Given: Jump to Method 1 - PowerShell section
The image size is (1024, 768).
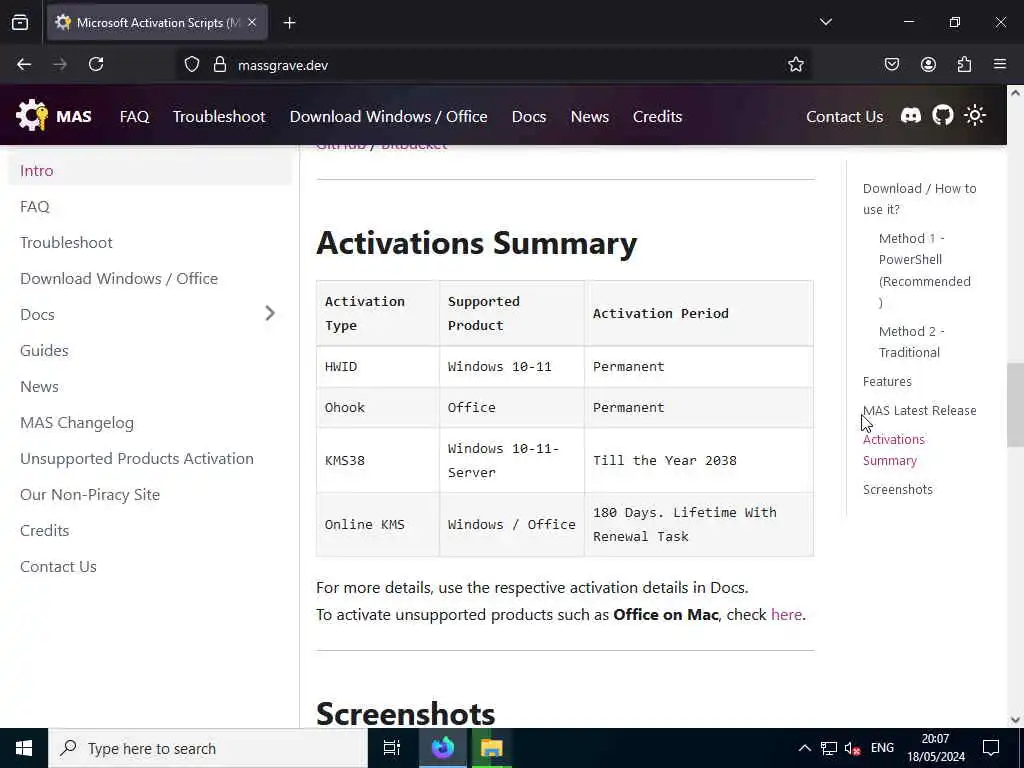Looking at the screenshot, I should pos(925,270).
